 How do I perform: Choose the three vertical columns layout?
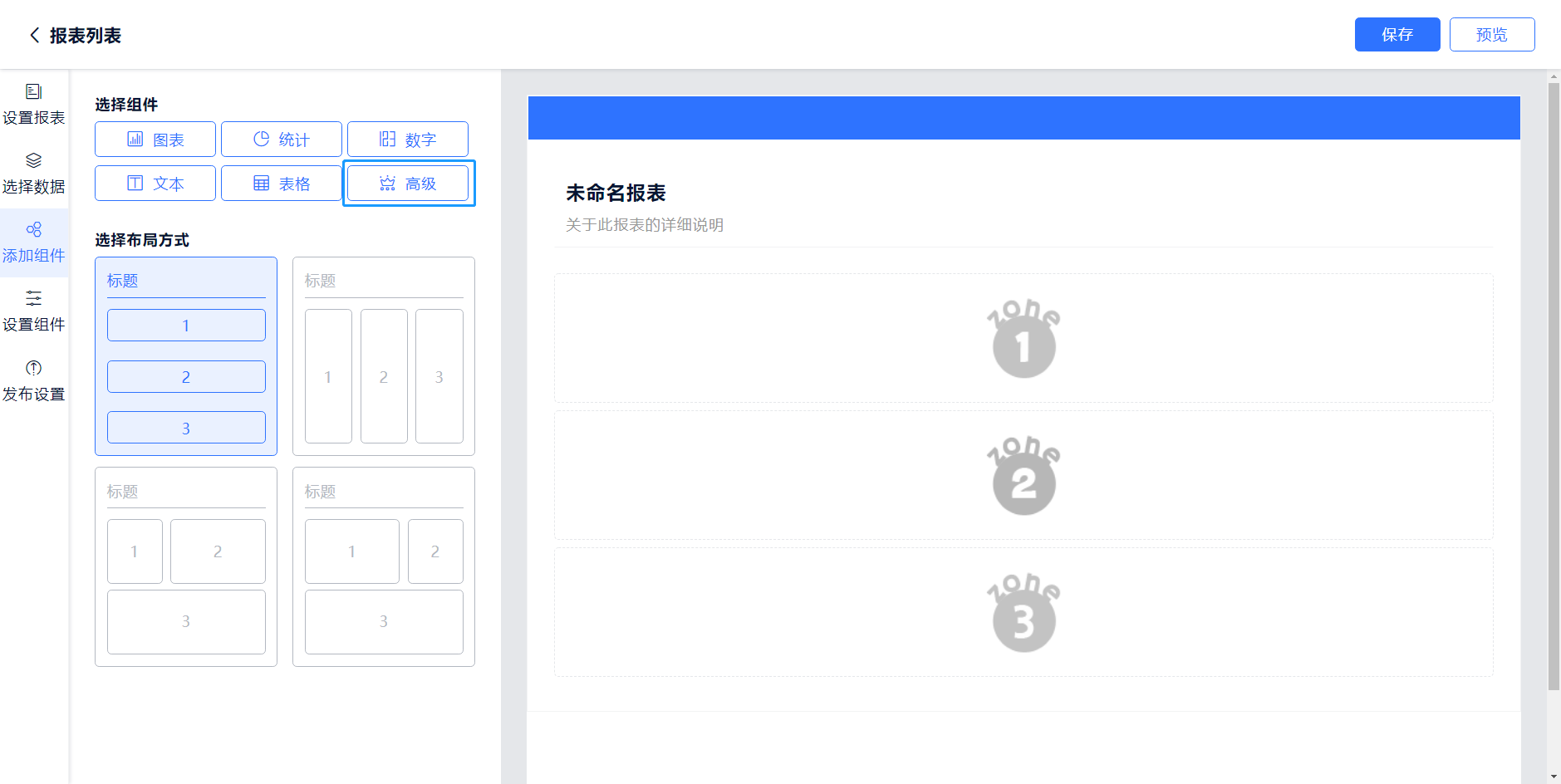(384, 356)
